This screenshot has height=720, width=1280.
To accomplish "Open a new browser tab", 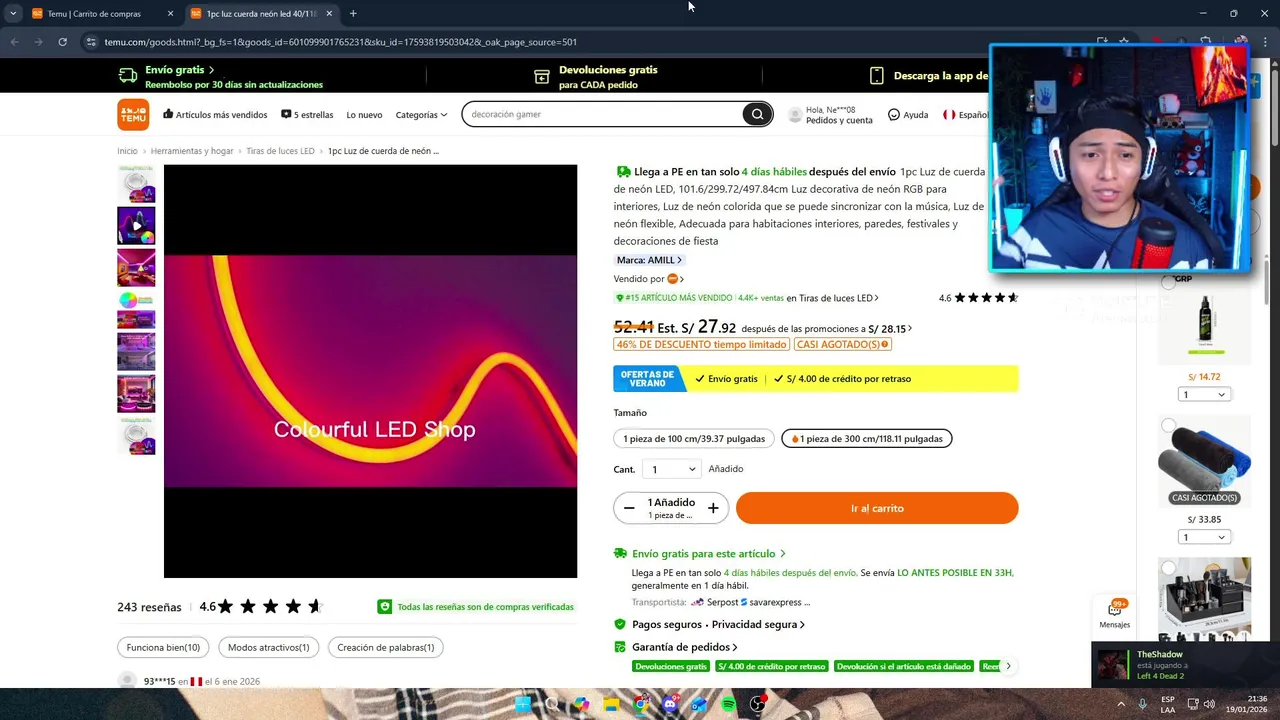I will pos(353,13).
